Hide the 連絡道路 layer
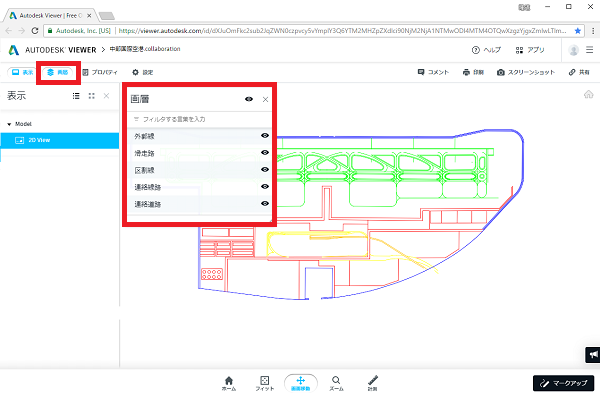The height and width of the screenshot is (397, 600). tap(264, 203)
